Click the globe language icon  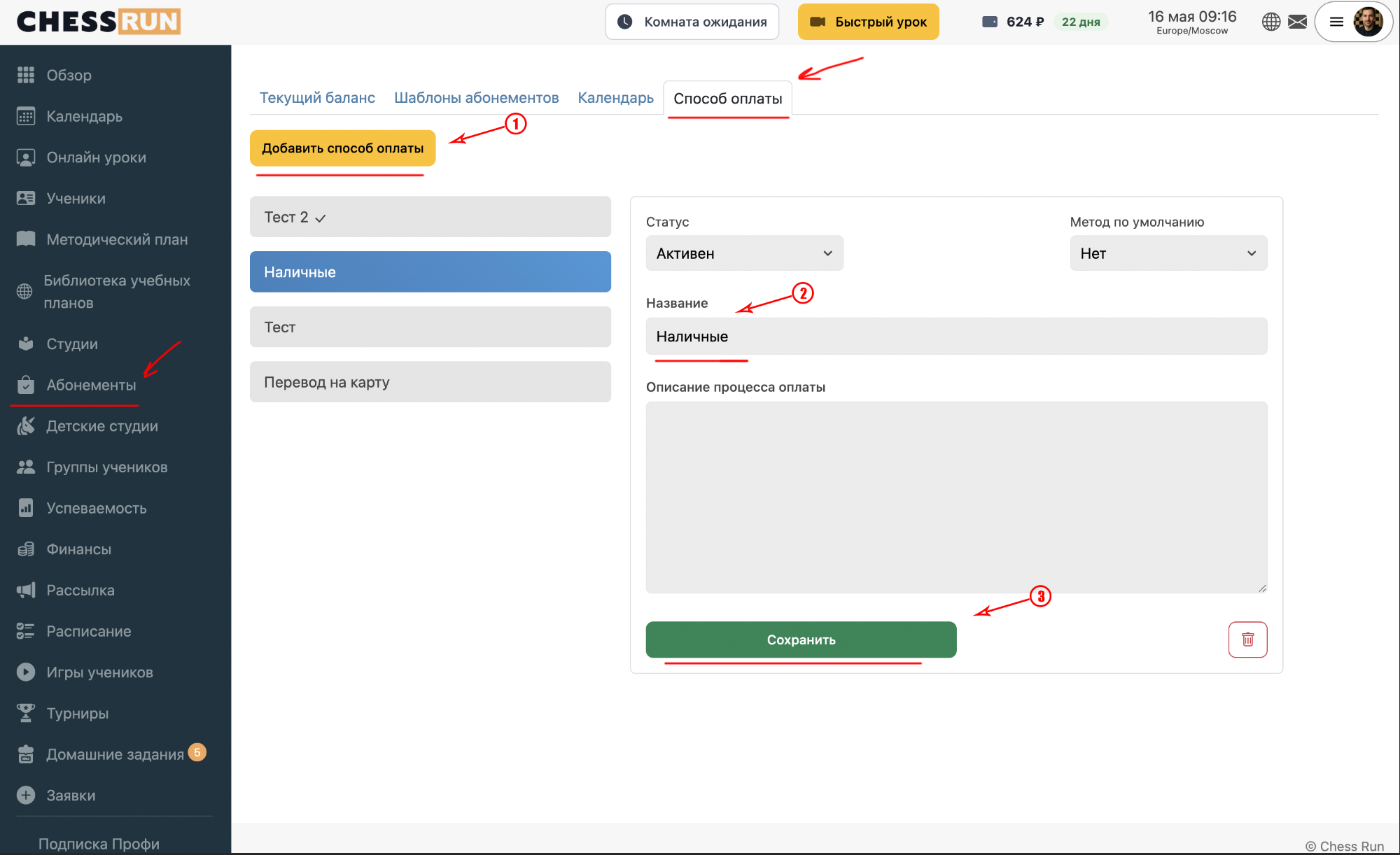(1271, 22)
